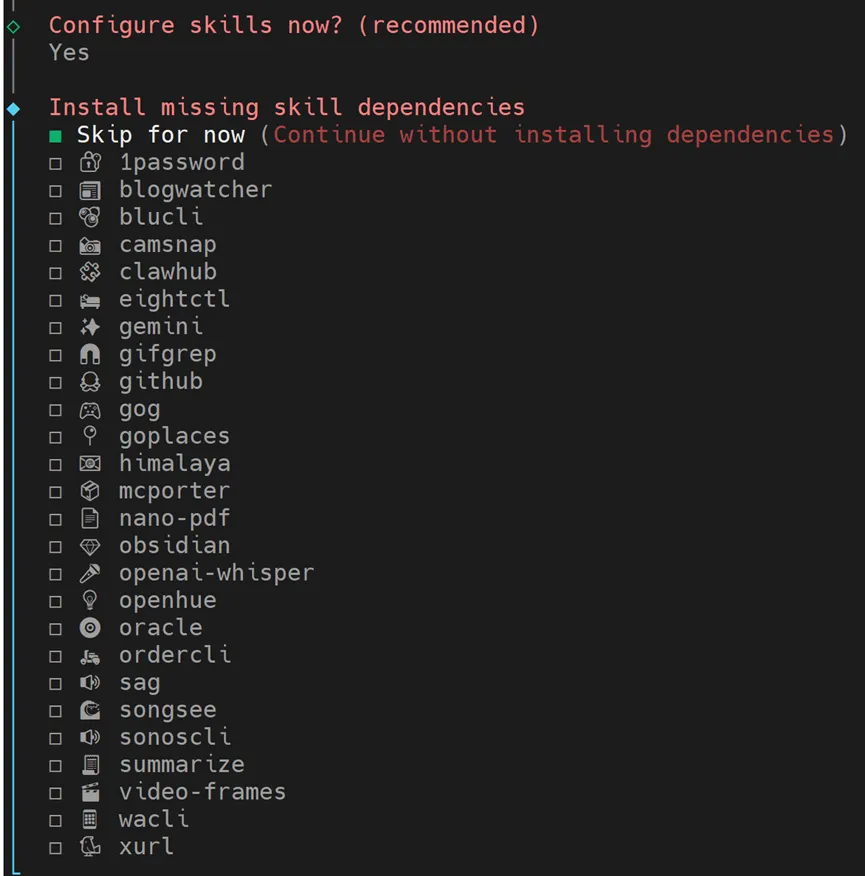Click the Install missing skill dependencies heading

286,107
